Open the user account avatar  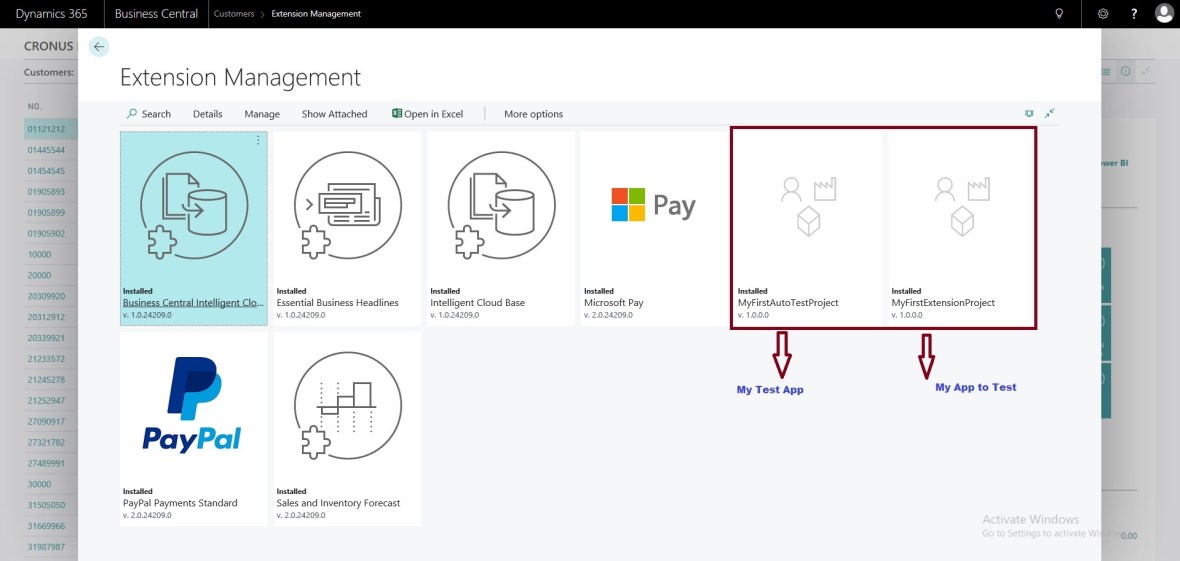1164,14
